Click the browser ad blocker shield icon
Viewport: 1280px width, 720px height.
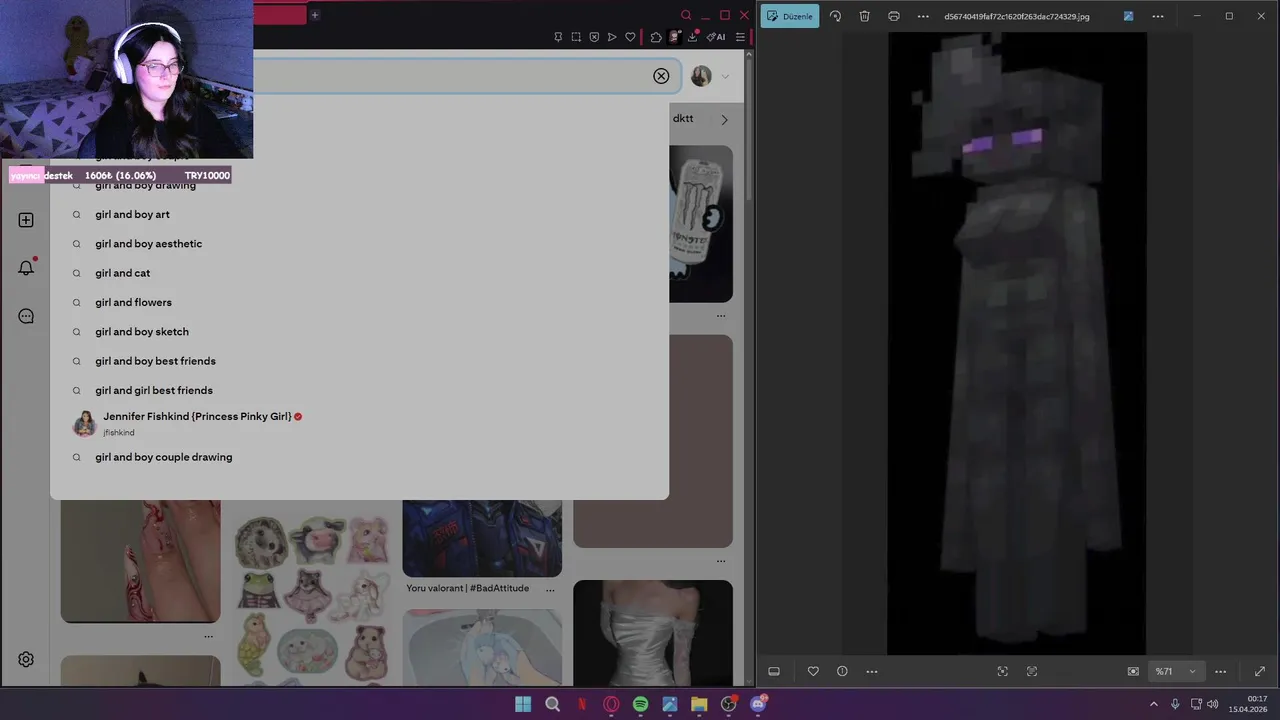click(594, 37)
